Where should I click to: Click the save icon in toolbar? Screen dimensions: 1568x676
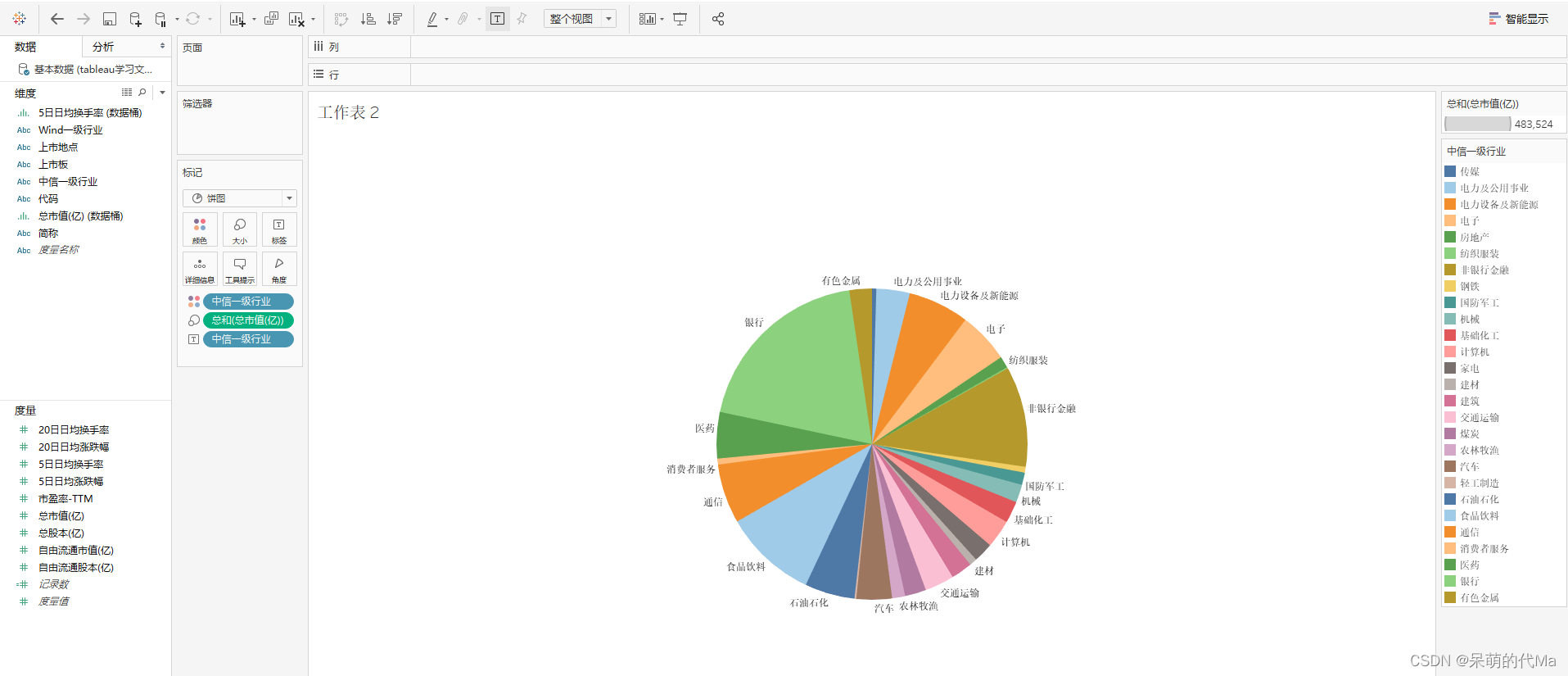(x=110, y=18)
